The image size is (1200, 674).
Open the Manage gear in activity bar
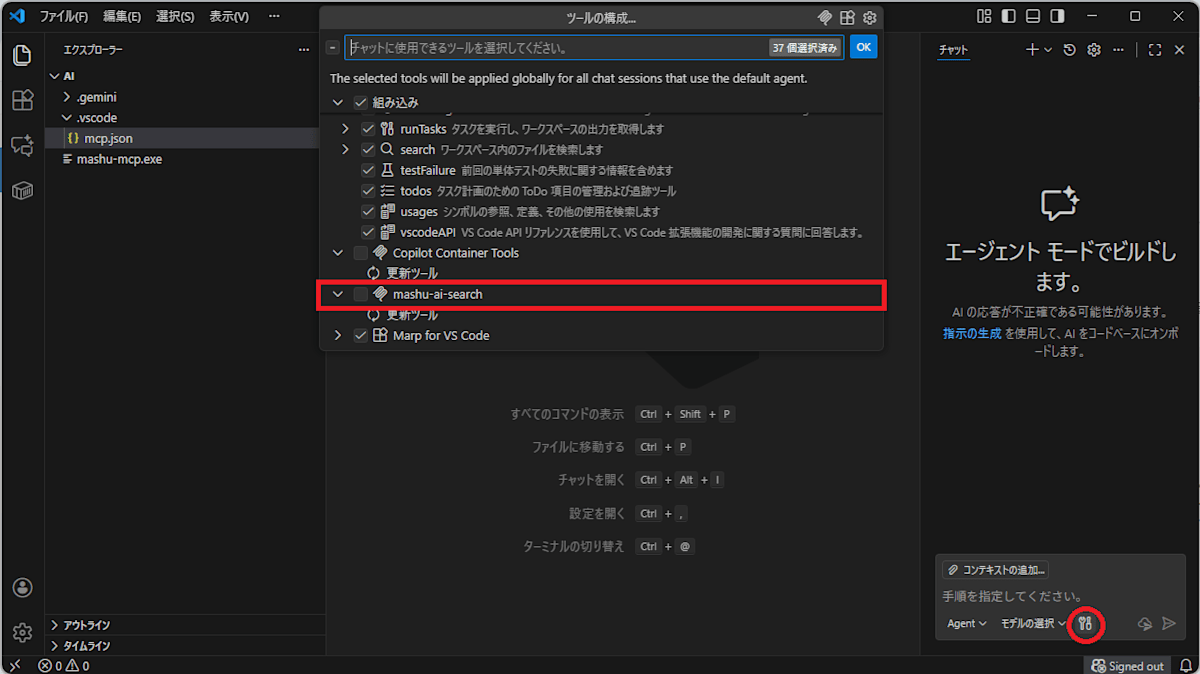[22, 632]
